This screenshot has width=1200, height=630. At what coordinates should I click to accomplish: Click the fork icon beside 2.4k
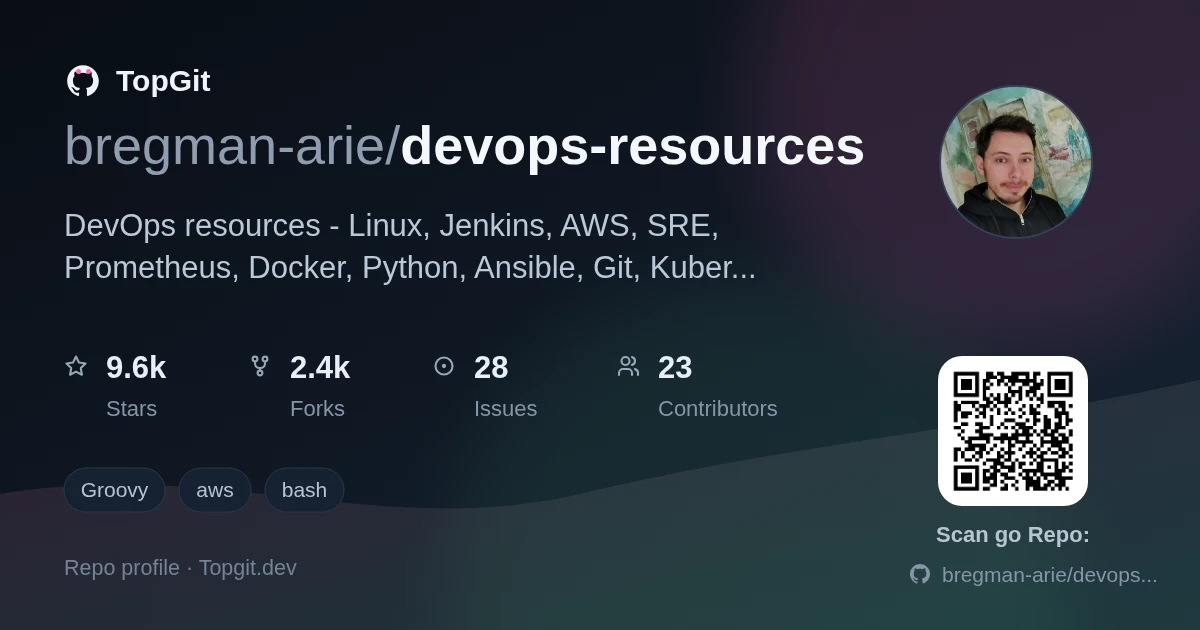click(260, 366)
